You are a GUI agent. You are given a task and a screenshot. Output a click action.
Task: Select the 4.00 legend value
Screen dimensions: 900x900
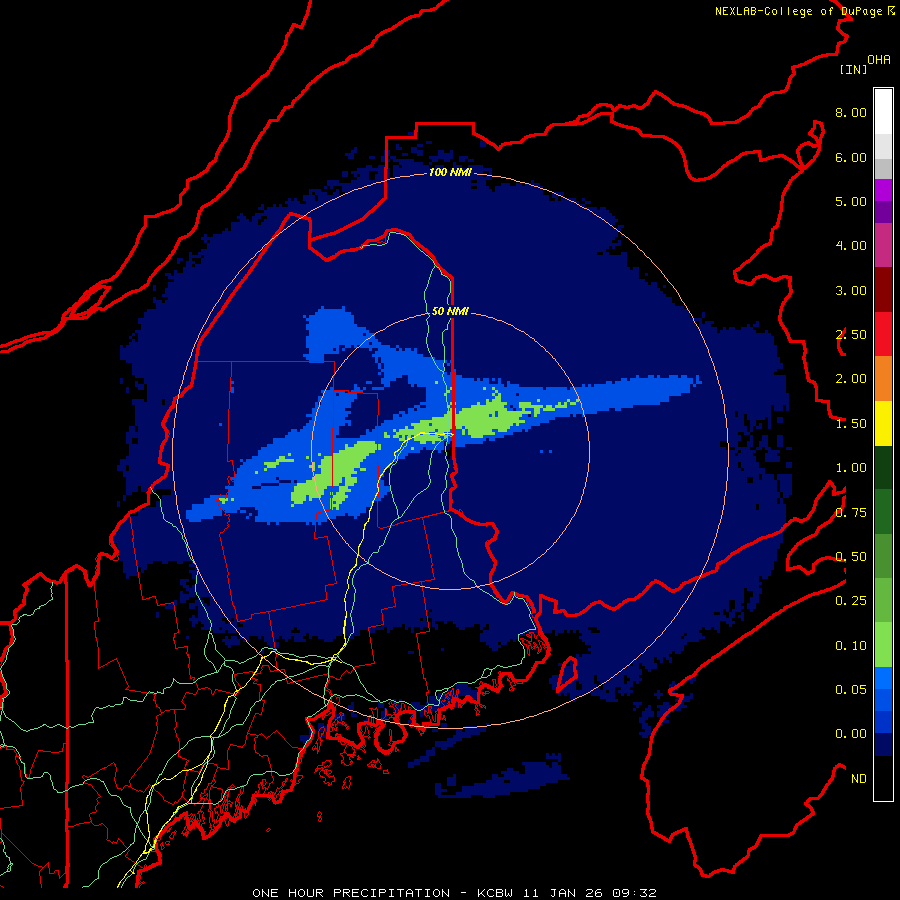pyautogui.click(x=851, y=246)
